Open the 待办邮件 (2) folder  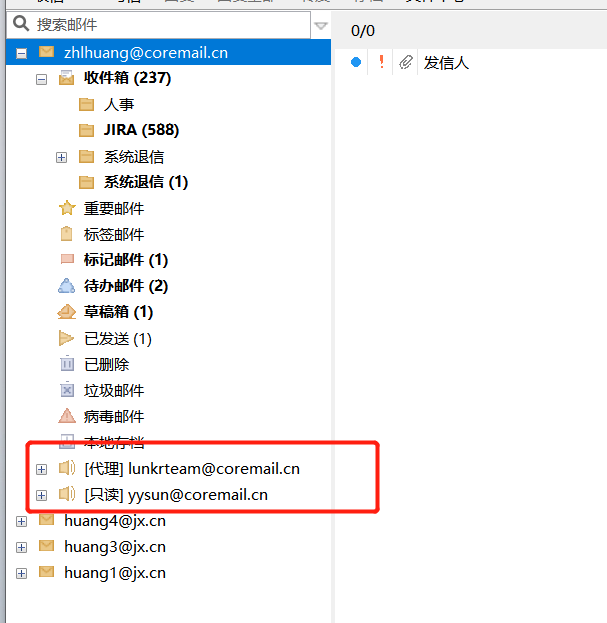coord(125,286)
